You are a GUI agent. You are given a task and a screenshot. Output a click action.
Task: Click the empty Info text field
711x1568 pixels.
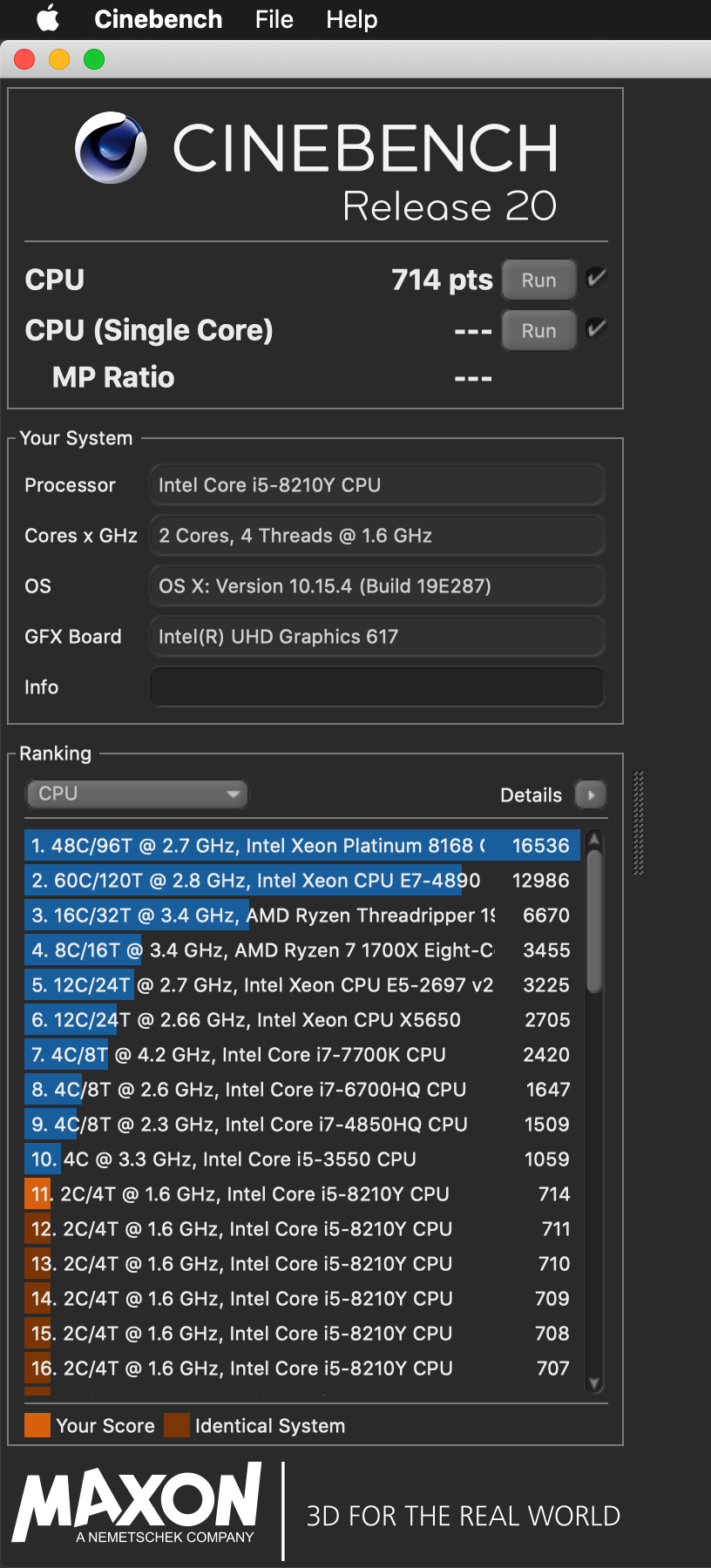coord(376,686)
